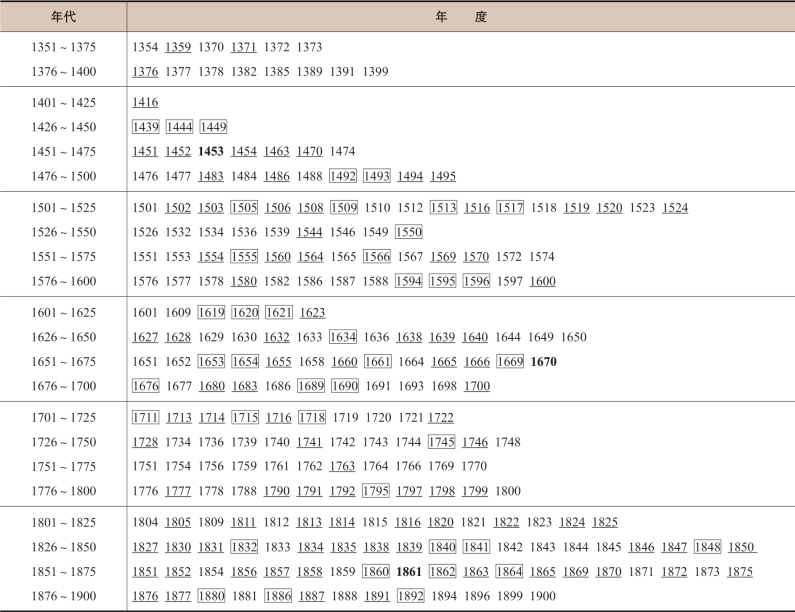
Task: Click the year 1399
Action: tap(376, 71)
